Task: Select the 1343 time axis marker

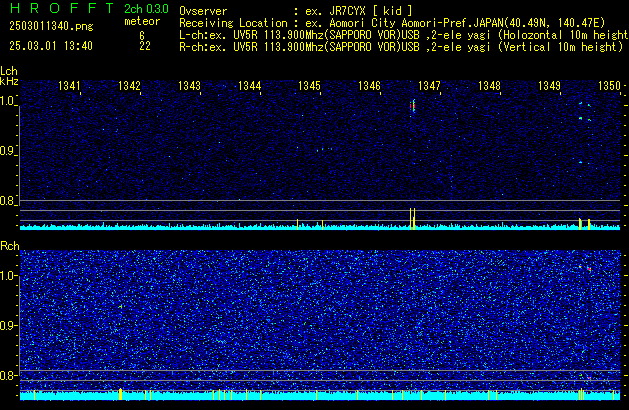Action: point(189,86)
